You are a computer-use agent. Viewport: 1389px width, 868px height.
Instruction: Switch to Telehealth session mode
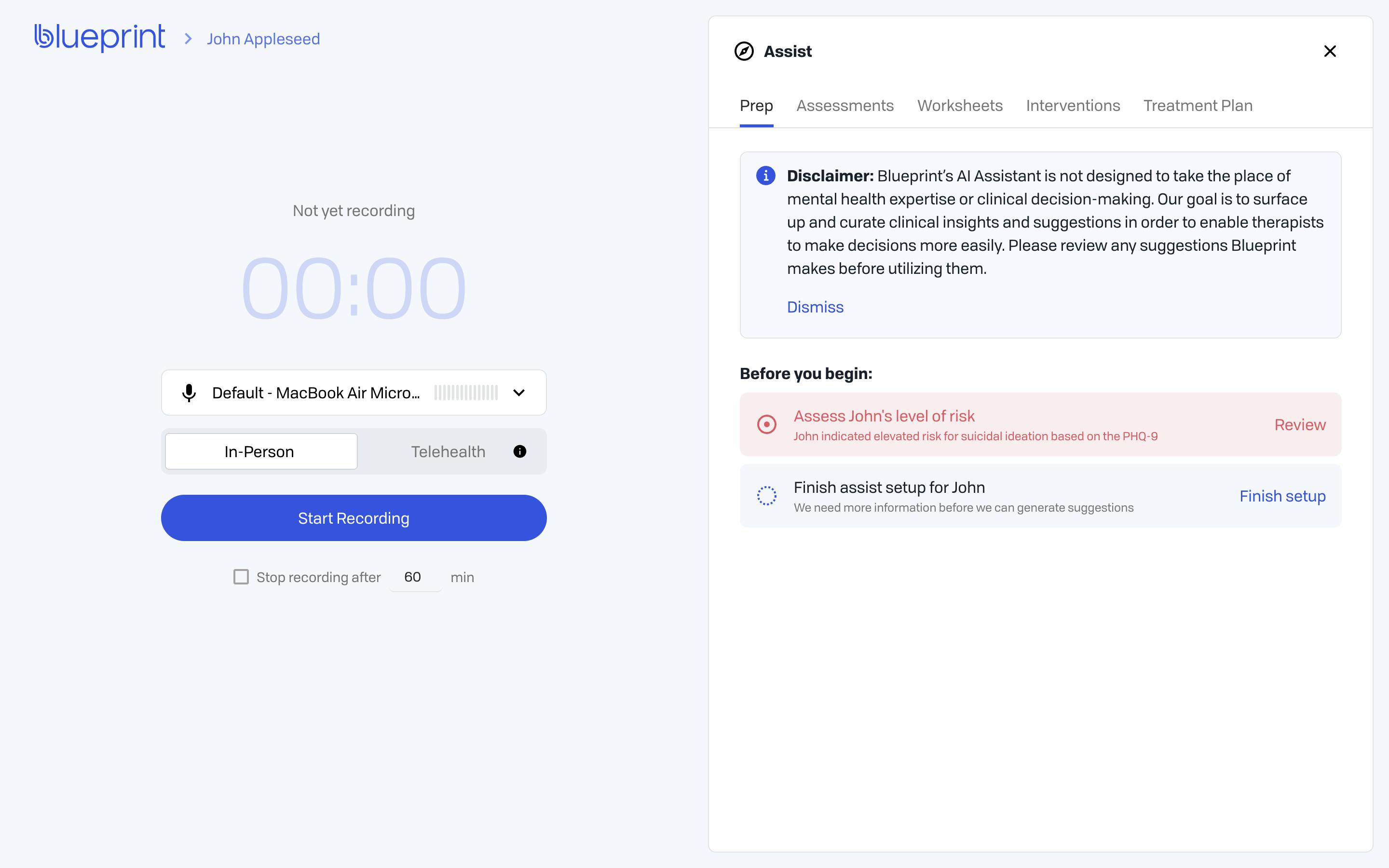(448, 451)
